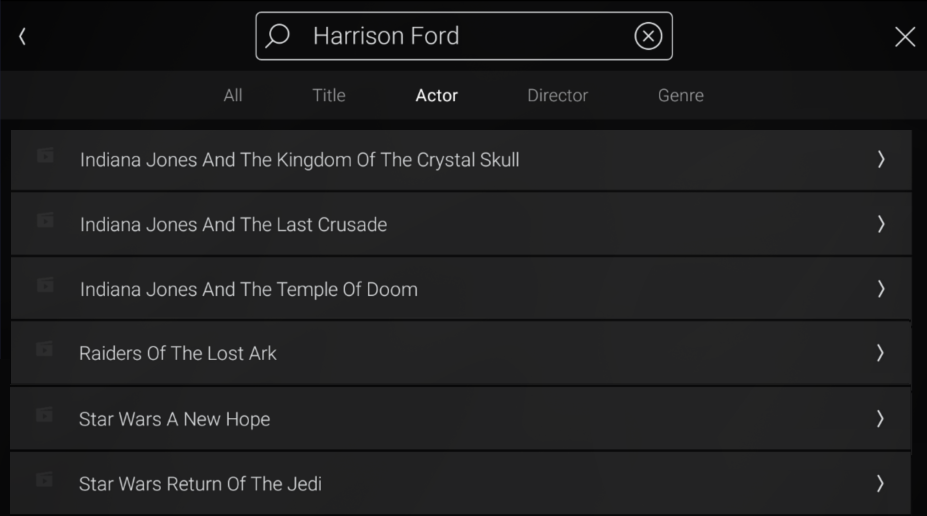Switch to the All tab

[x=233, y=95]
